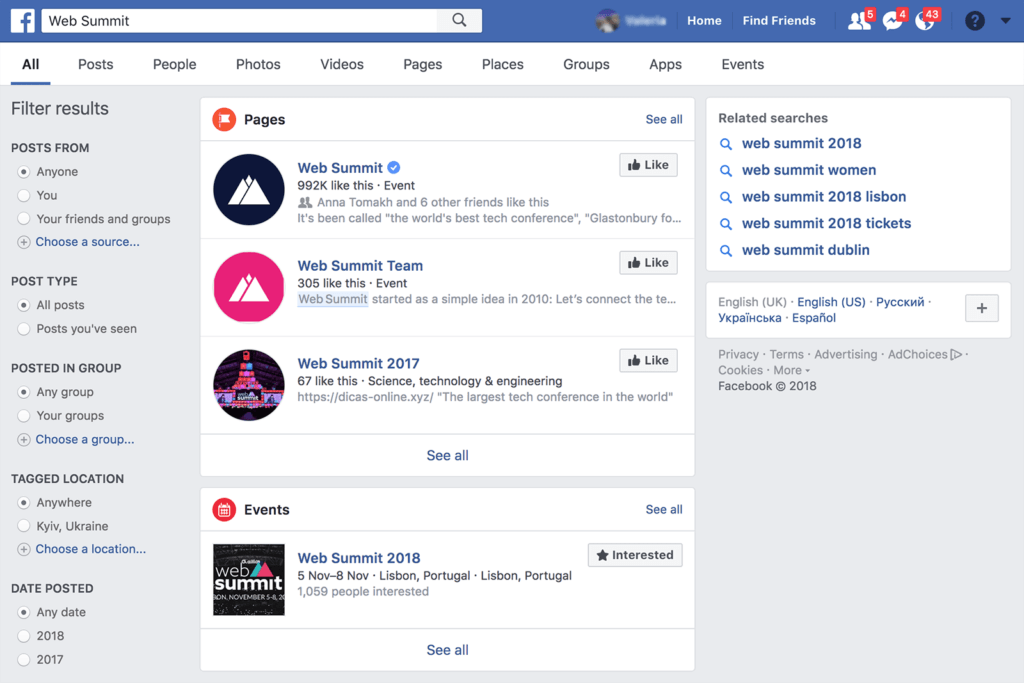Click search icon beside web summit 2018 tickets
Screen dimensions: 1024x683
726,224
